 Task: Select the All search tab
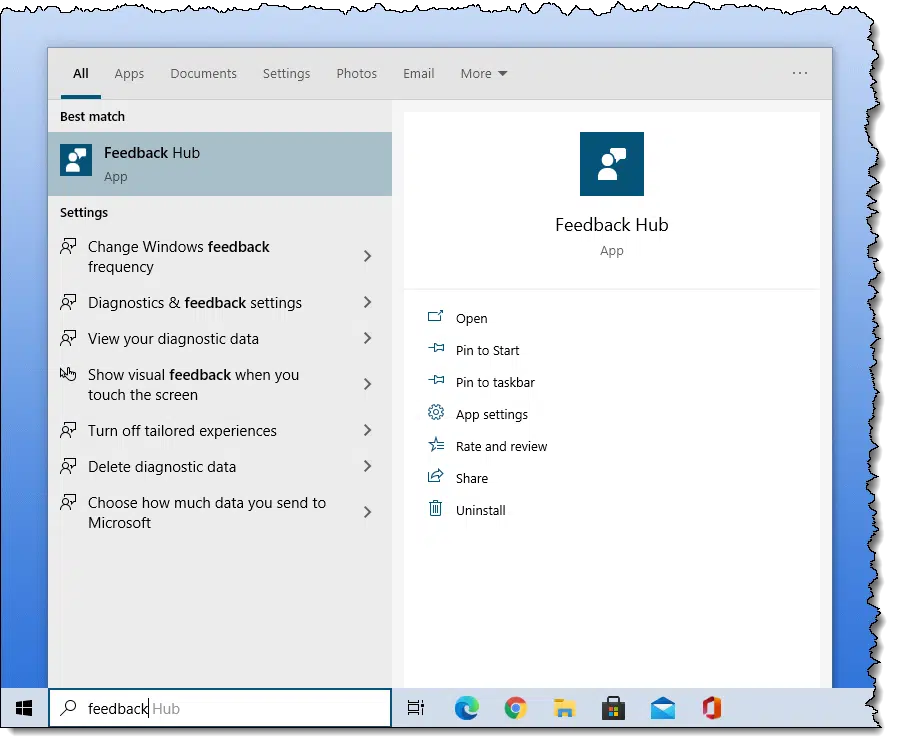click(81, 73)
